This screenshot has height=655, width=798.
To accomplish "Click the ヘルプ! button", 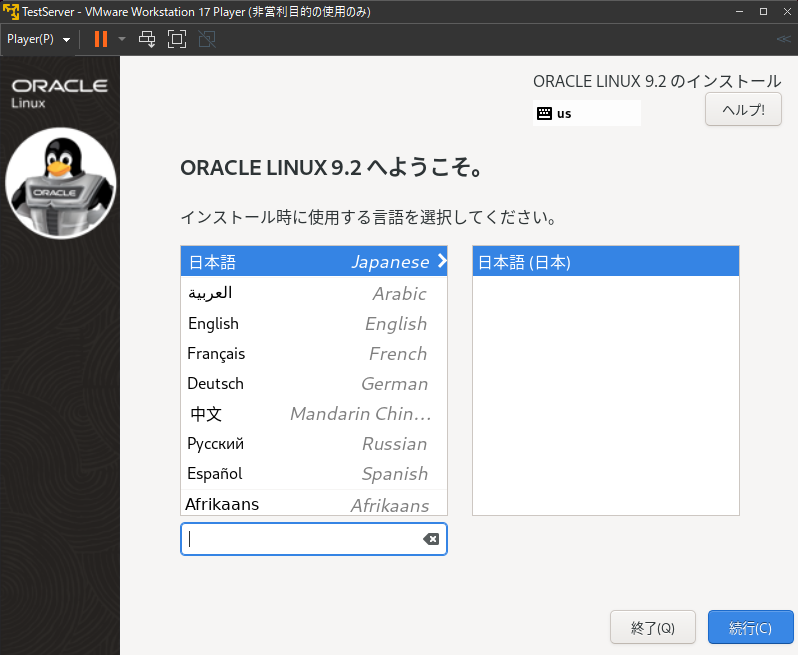I will tap(743, 109).
